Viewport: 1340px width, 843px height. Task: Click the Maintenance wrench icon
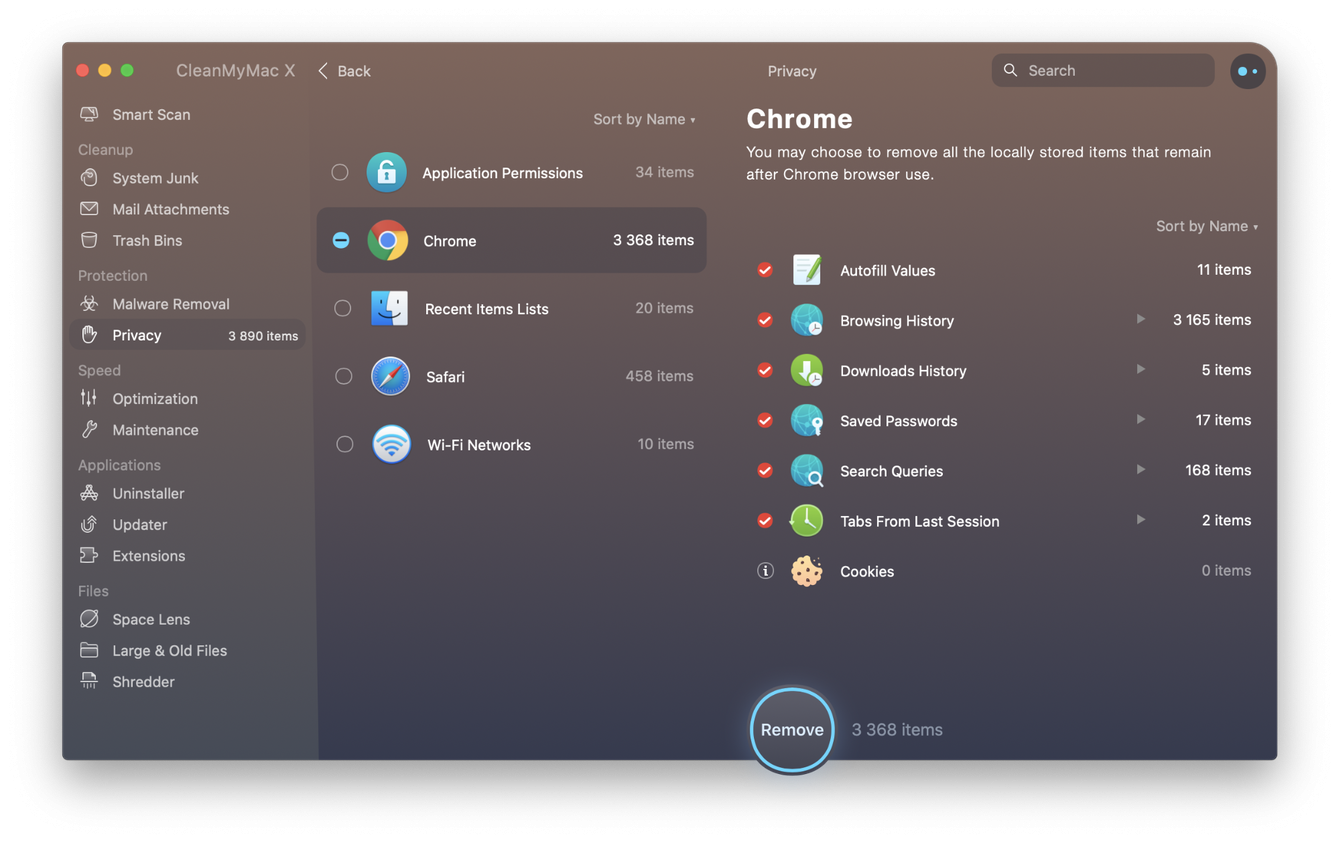pos(89,430)
